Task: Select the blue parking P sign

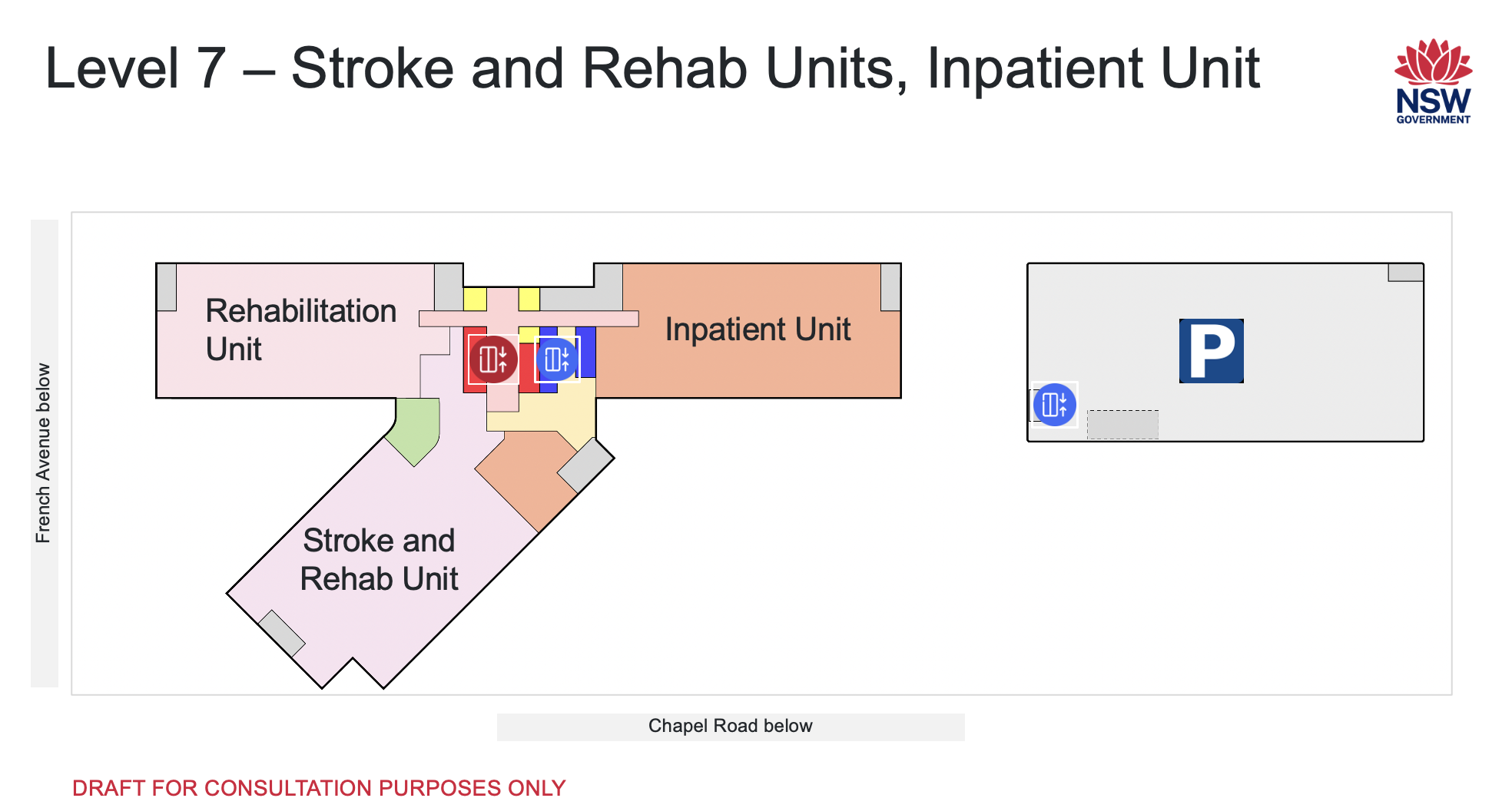Action: pyautogui.click(x=1211, y=351)
